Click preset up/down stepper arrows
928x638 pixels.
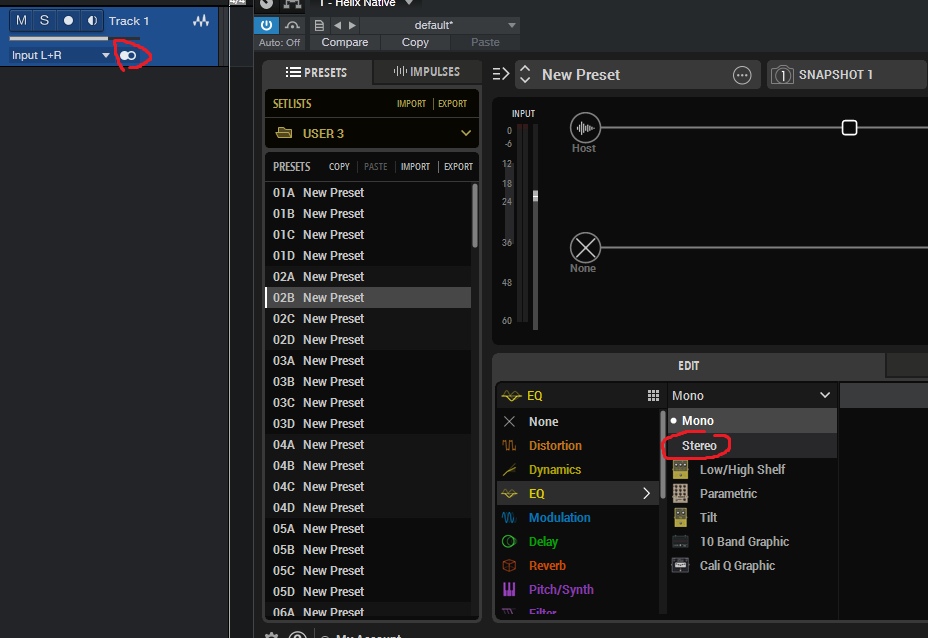pyautogui.click(x=525, y=75)
